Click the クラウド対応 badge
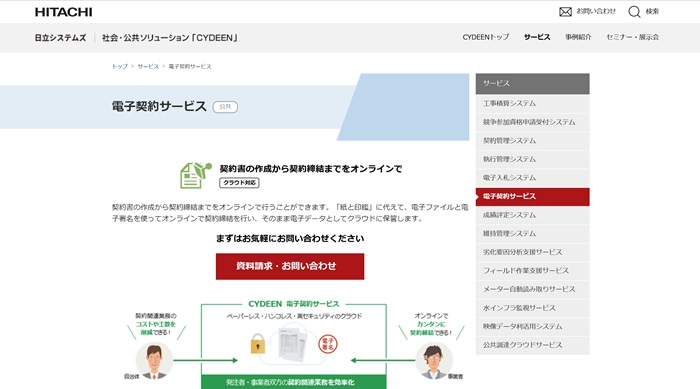The image size is (700, 389). pyautogui.click(x=239, y=183)
